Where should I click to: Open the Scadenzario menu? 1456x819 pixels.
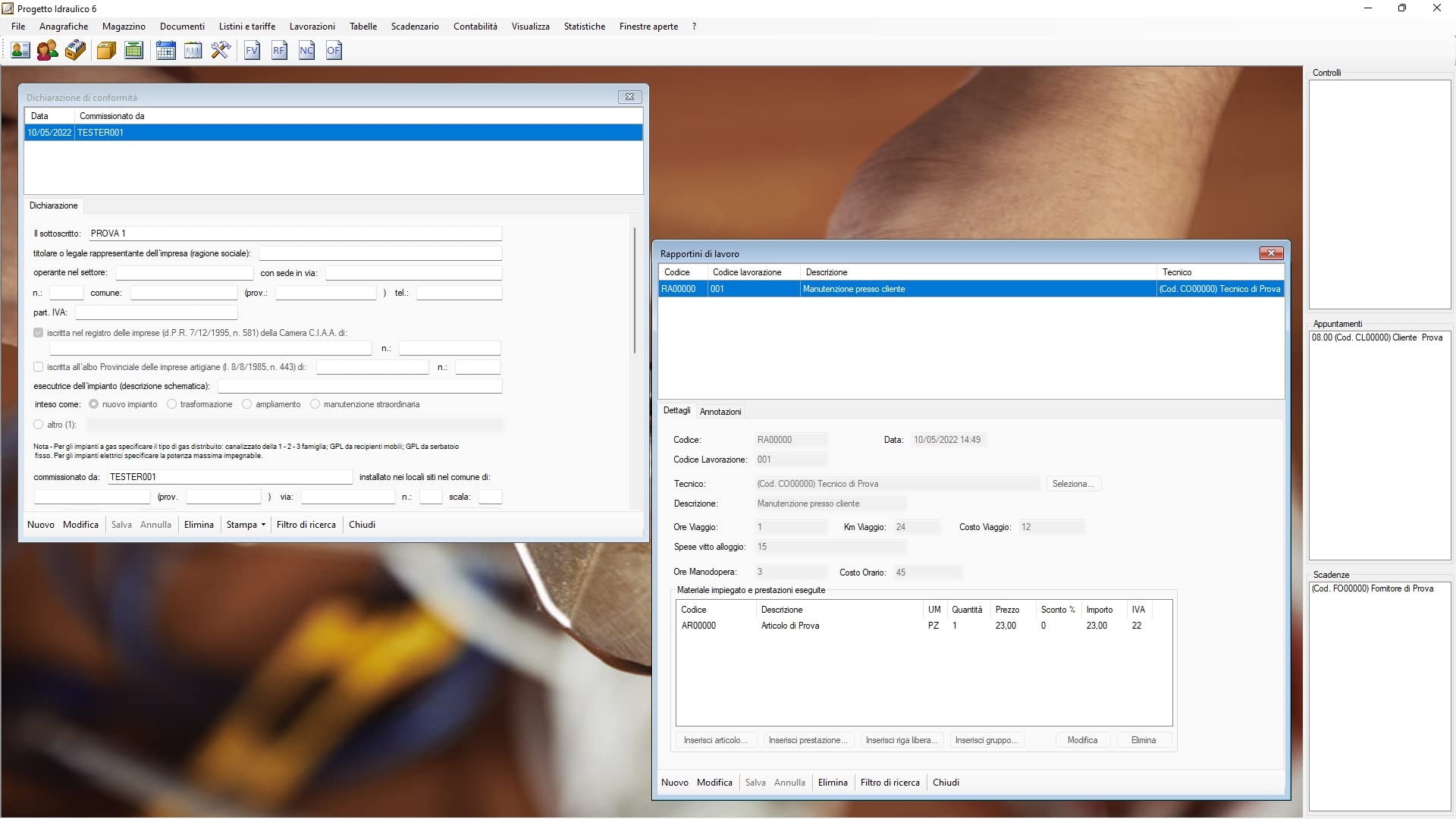click(415, 27)
